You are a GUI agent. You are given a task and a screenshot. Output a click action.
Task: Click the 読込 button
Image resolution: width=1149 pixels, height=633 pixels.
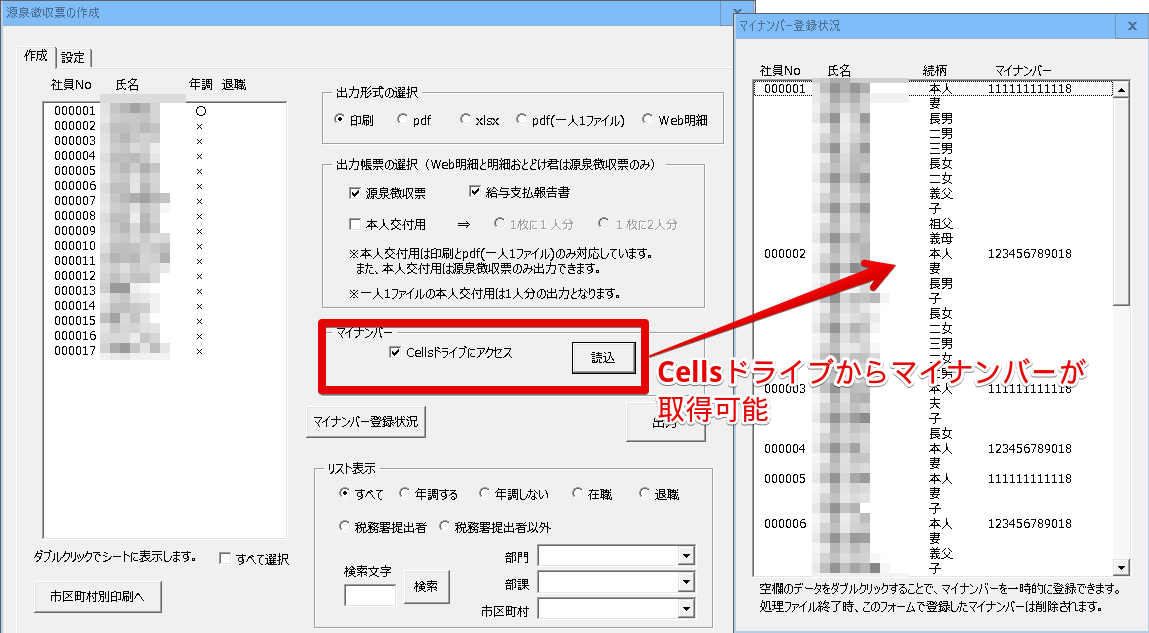603,358
